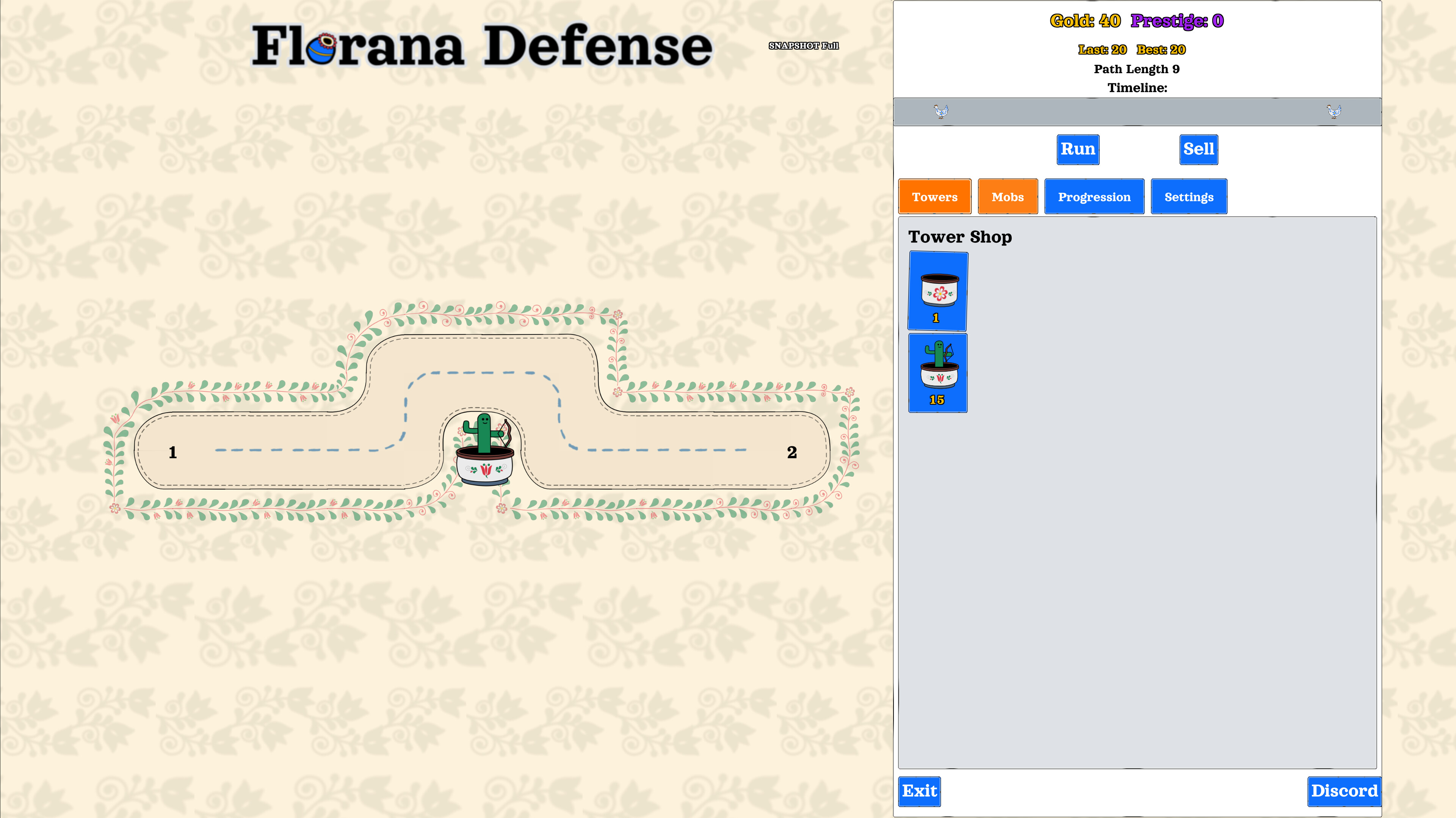The image size is (1456, 818).
Task: Click the first chicken marker on the timeline
Action: [941, 111]
